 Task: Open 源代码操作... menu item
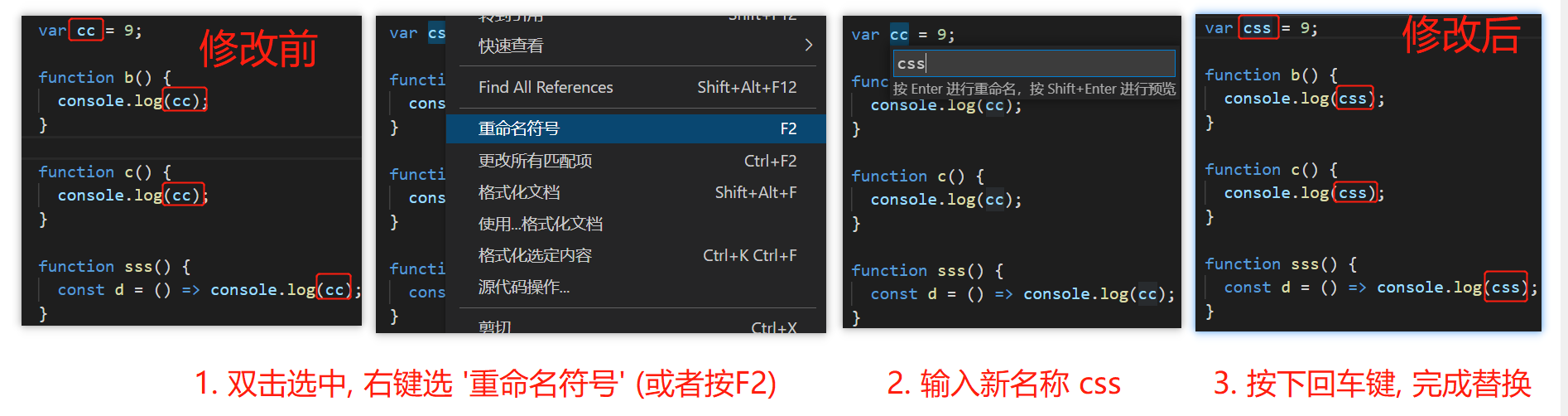tap(636, 287)
